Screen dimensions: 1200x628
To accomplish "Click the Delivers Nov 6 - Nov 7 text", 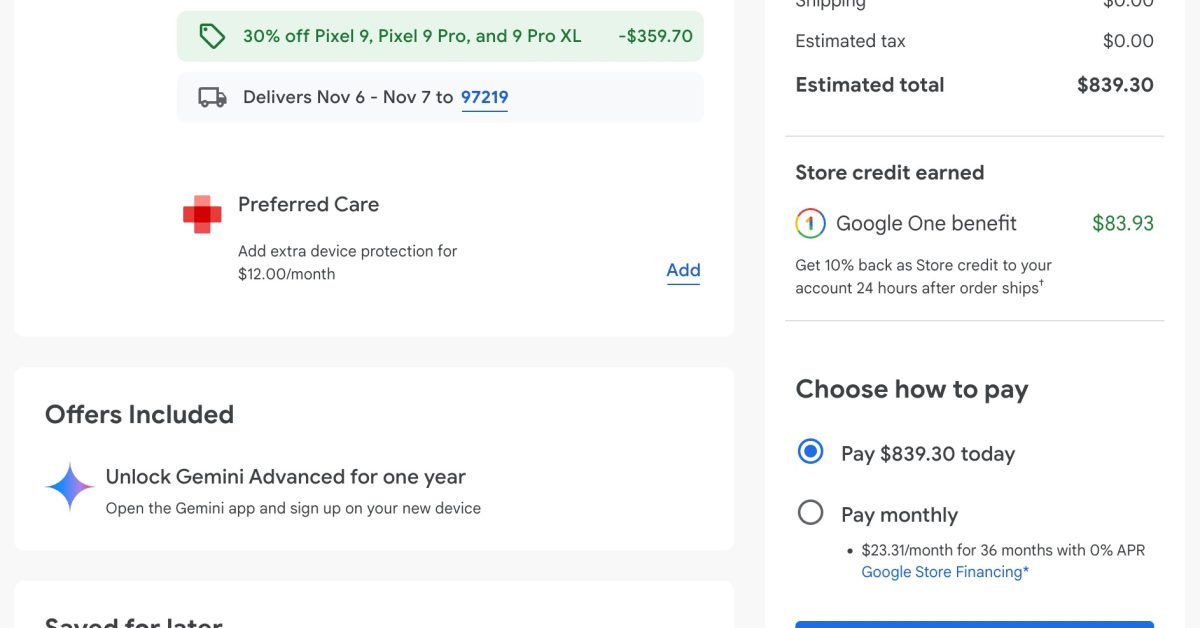I will coord(347,97).
